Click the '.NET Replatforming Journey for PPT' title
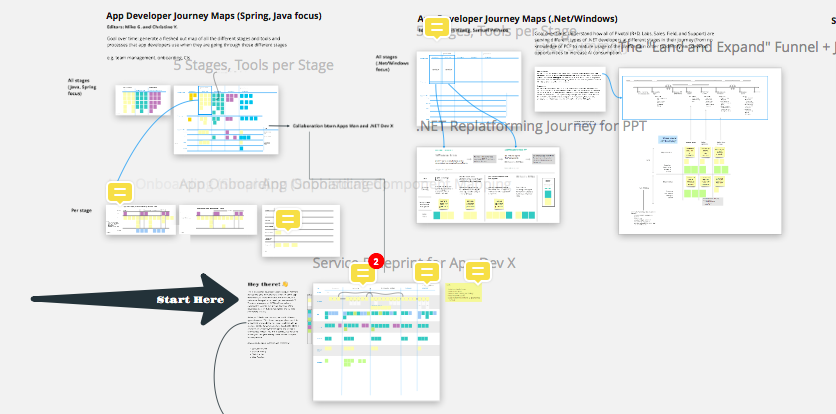Image resolution: width=836 pixels, height=414 pixels. click(x=531, y=126)
